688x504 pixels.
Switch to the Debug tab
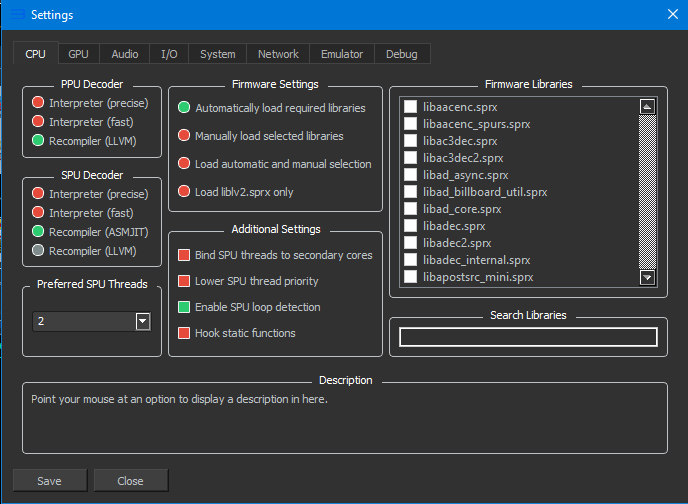pos(401,54)
